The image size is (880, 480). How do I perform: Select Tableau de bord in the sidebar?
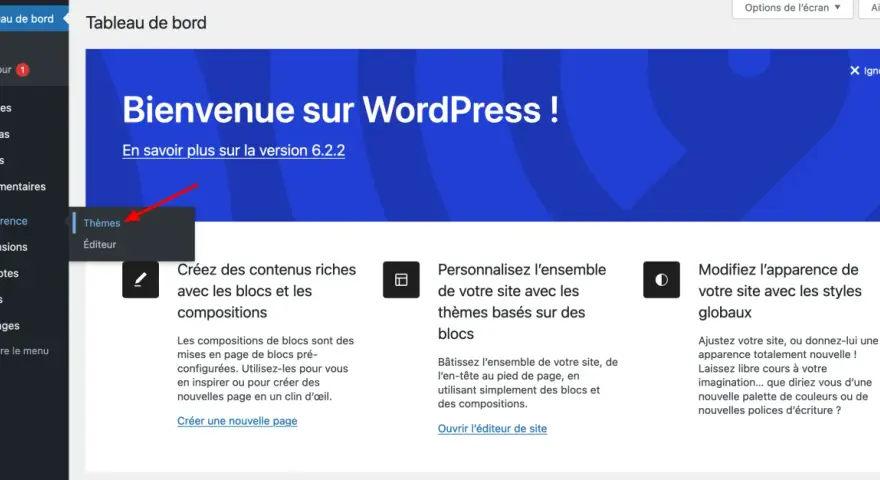coord(33,19)
